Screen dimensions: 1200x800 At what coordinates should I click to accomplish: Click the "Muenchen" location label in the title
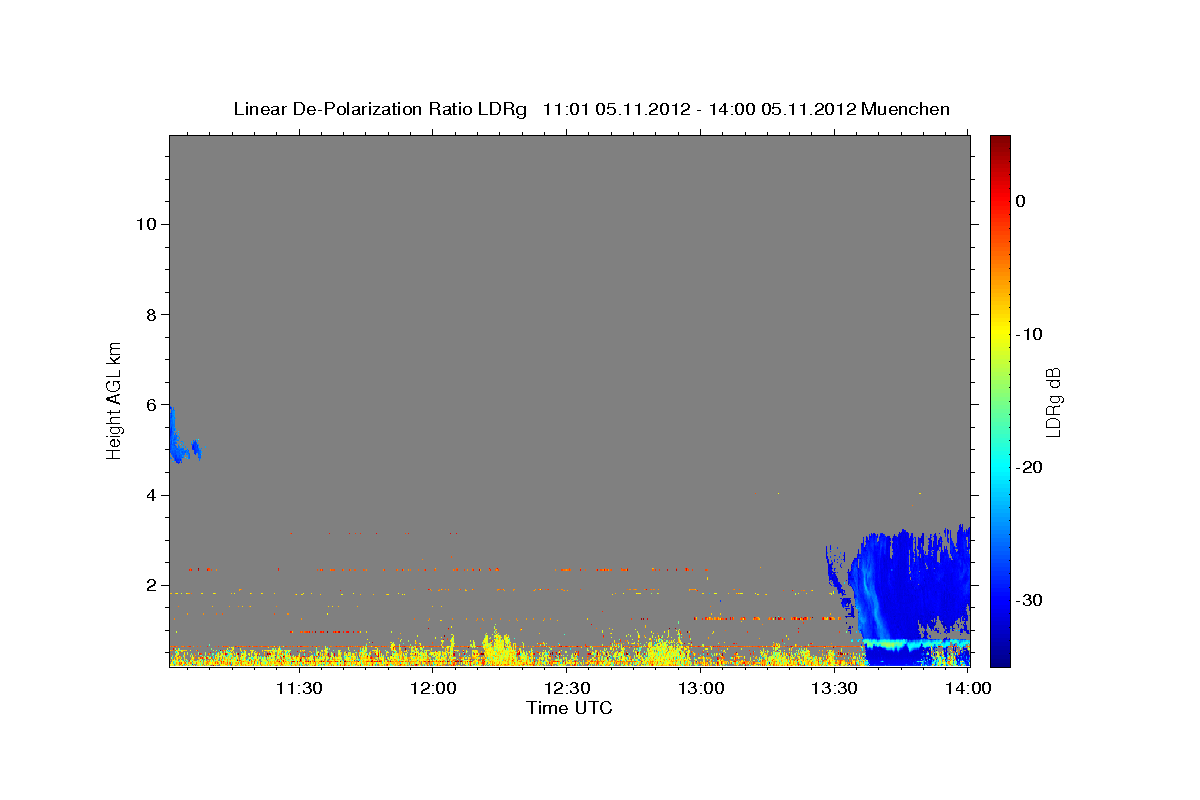point(905,109)
